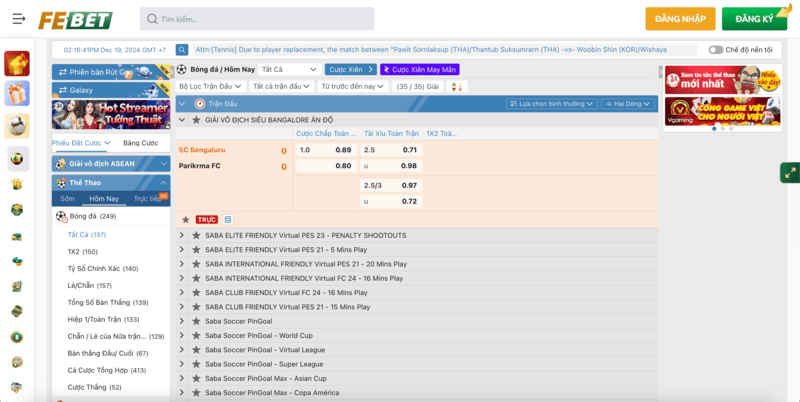Click the list view icon beside TRỰC badge

click(x=228, y=219)
